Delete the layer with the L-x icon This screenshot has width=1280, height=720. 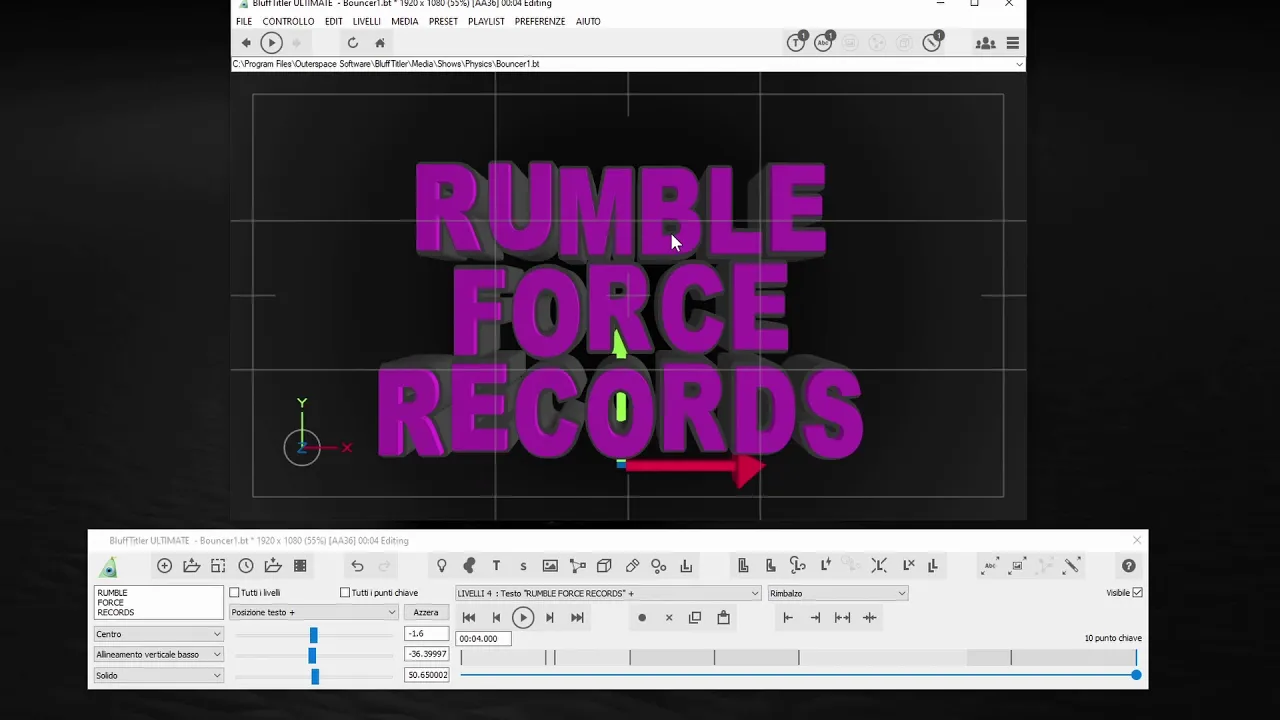(x=908, y=566)
